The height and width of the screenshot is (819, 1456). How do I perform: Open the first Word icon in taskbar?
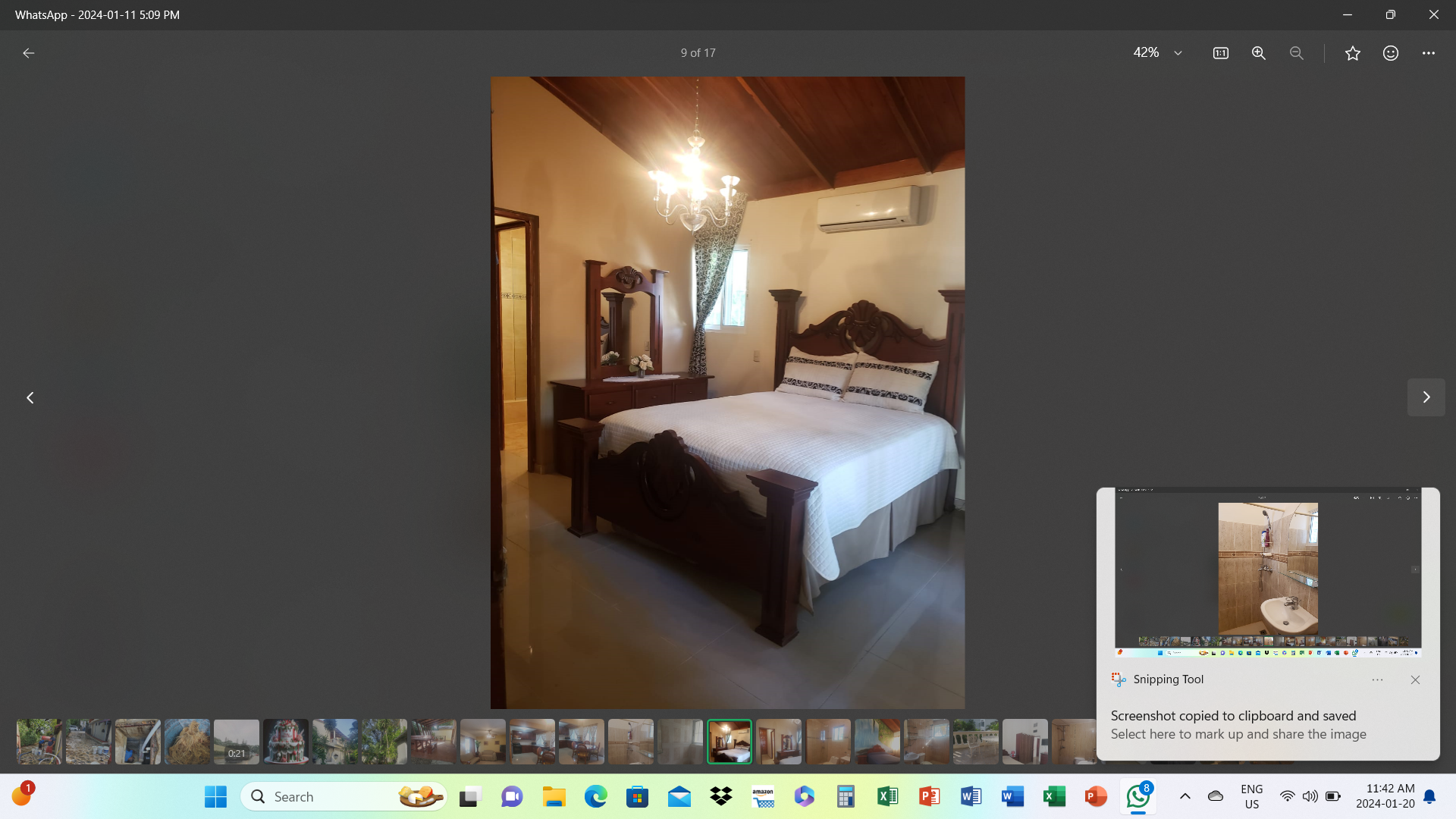click(x=971, y=797)
